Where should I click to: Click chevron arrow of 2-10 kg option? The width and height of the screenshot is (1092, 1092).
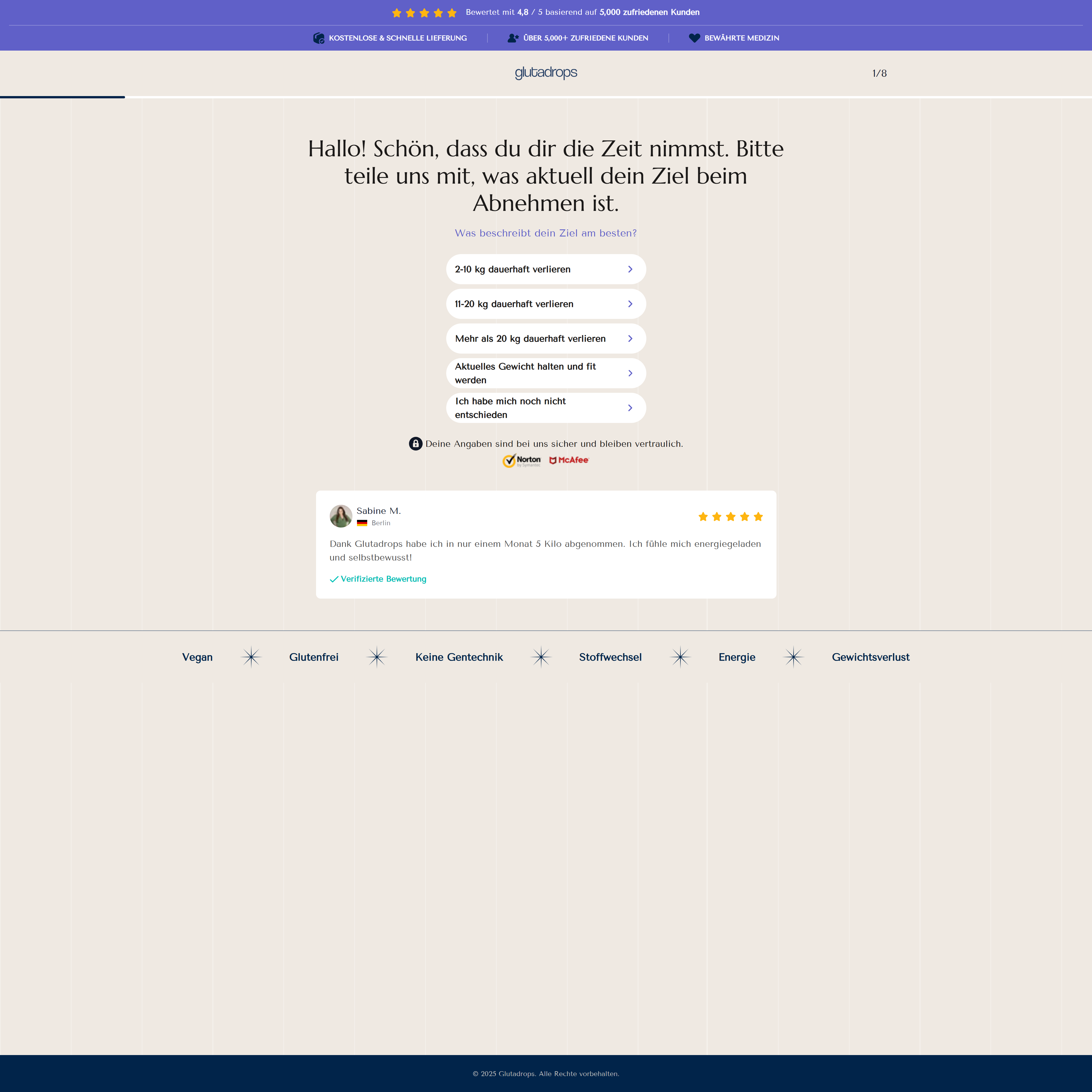pyautogui.click(x=630, y=269)
